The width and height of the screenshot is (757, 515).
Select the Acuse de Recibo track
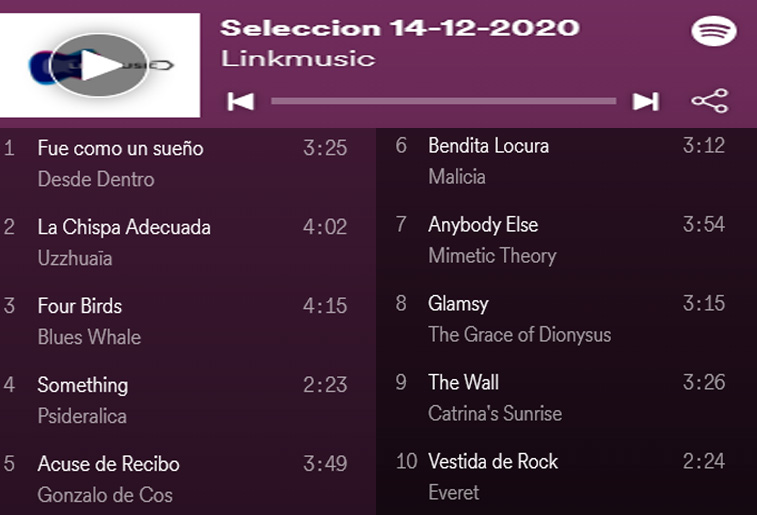coord(108,464)
